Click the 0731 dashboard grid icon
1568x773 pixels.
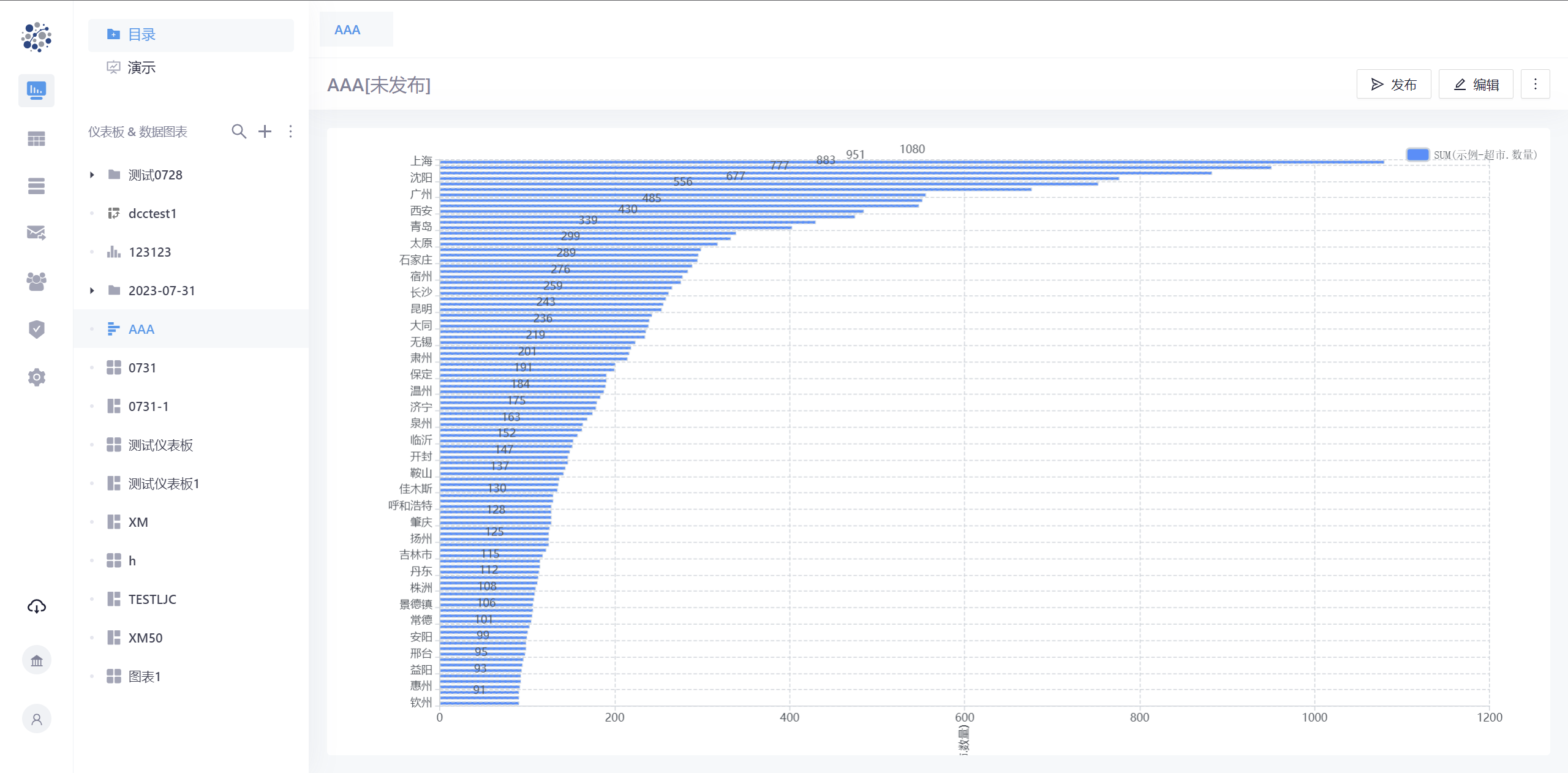[114, 368]
